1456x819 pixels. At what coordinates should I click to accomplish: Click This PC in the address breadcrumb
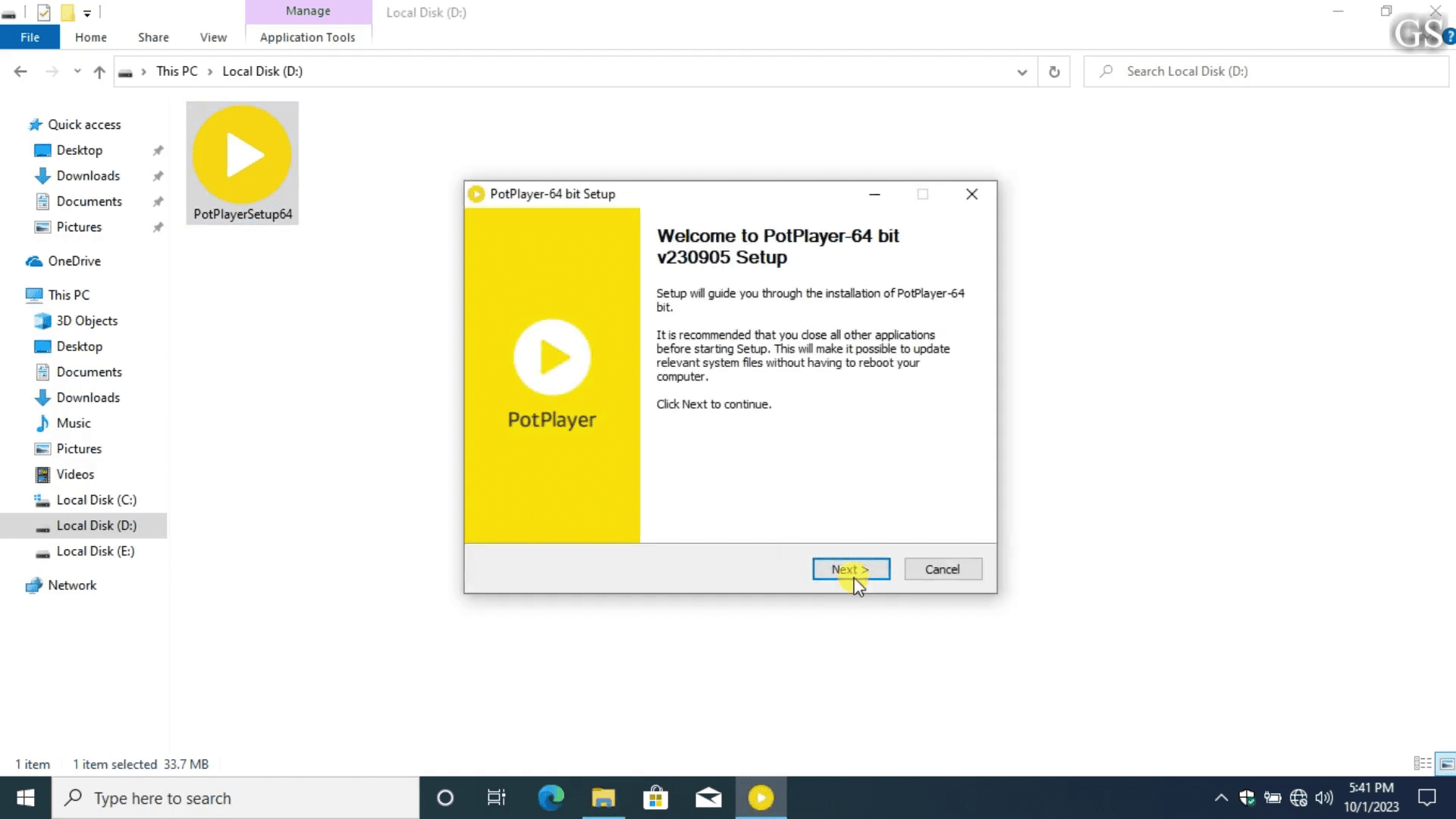[177, 71]
